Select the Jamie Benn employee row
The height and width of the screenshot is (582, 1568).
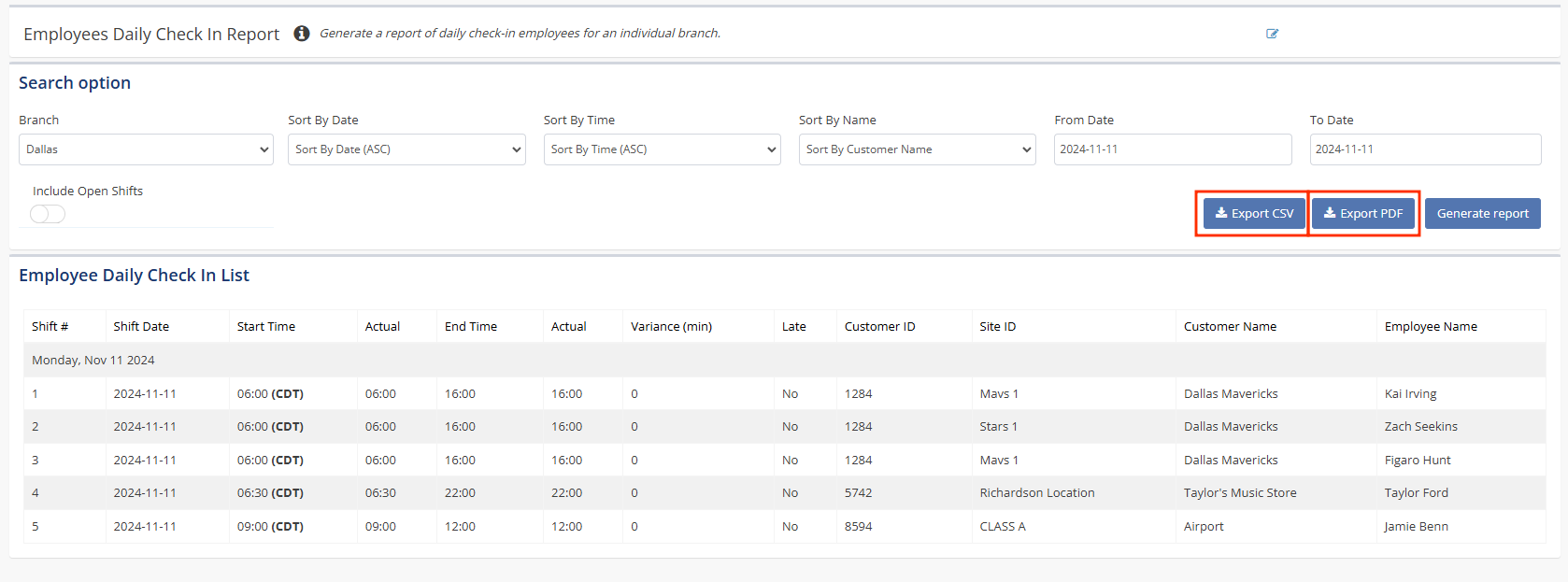[x=1416, y=527]
